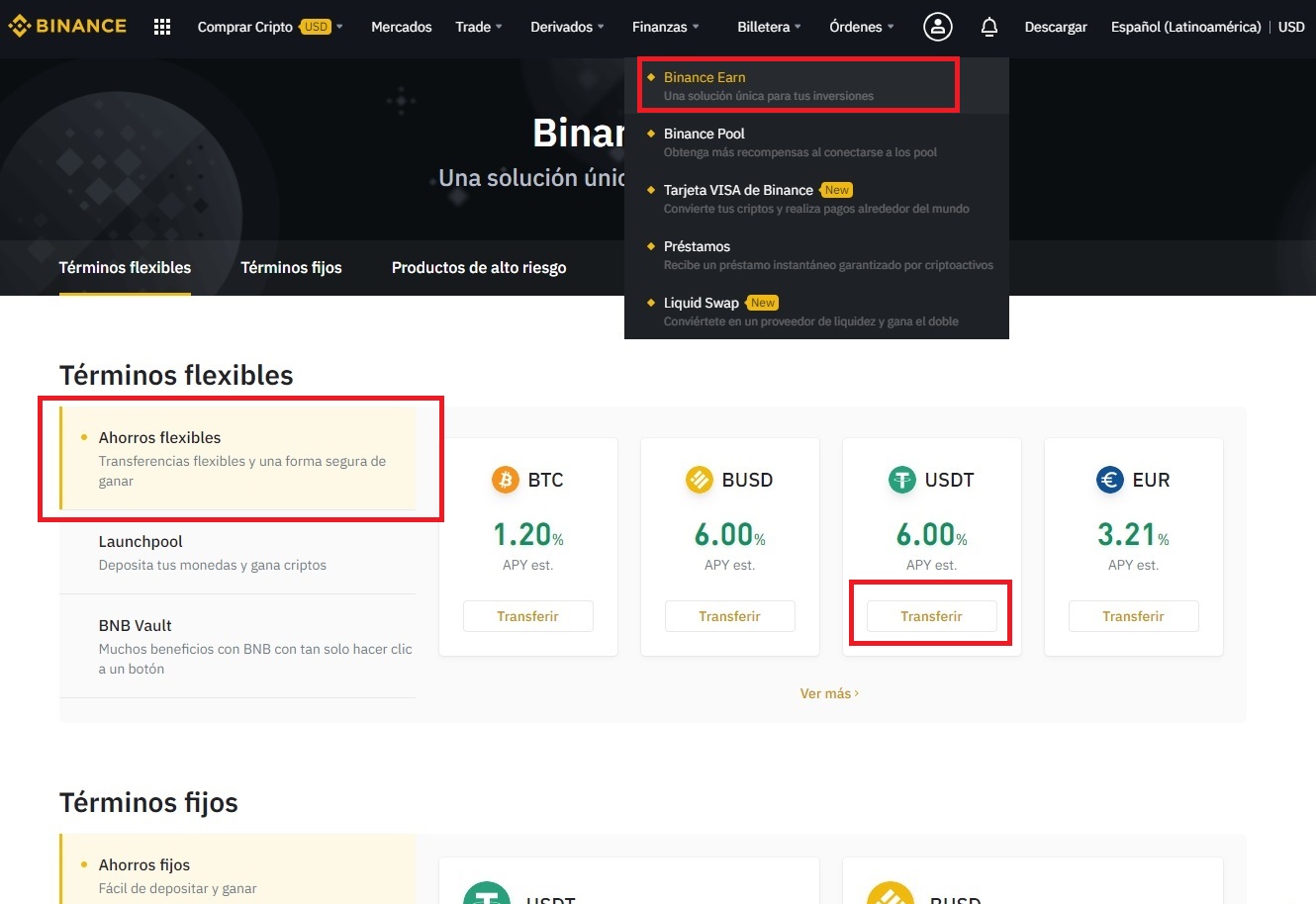Screen dimensions: 1316x904
Task: Expand the Órdenes dropdown menu
Action: click(x=861, y=27)
